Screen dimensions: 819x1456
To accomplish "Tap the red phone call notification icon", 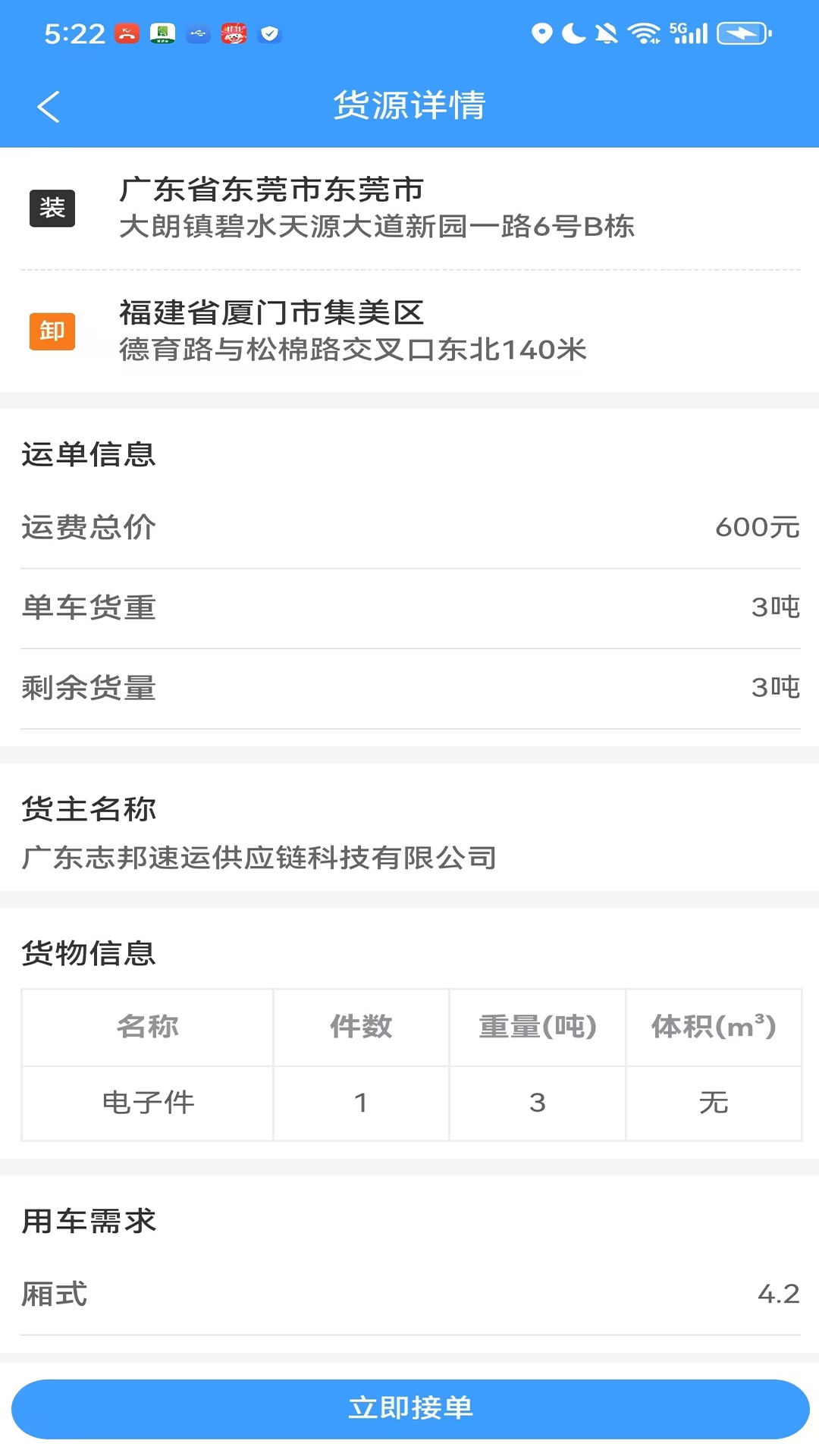I will tap(127, 33).
